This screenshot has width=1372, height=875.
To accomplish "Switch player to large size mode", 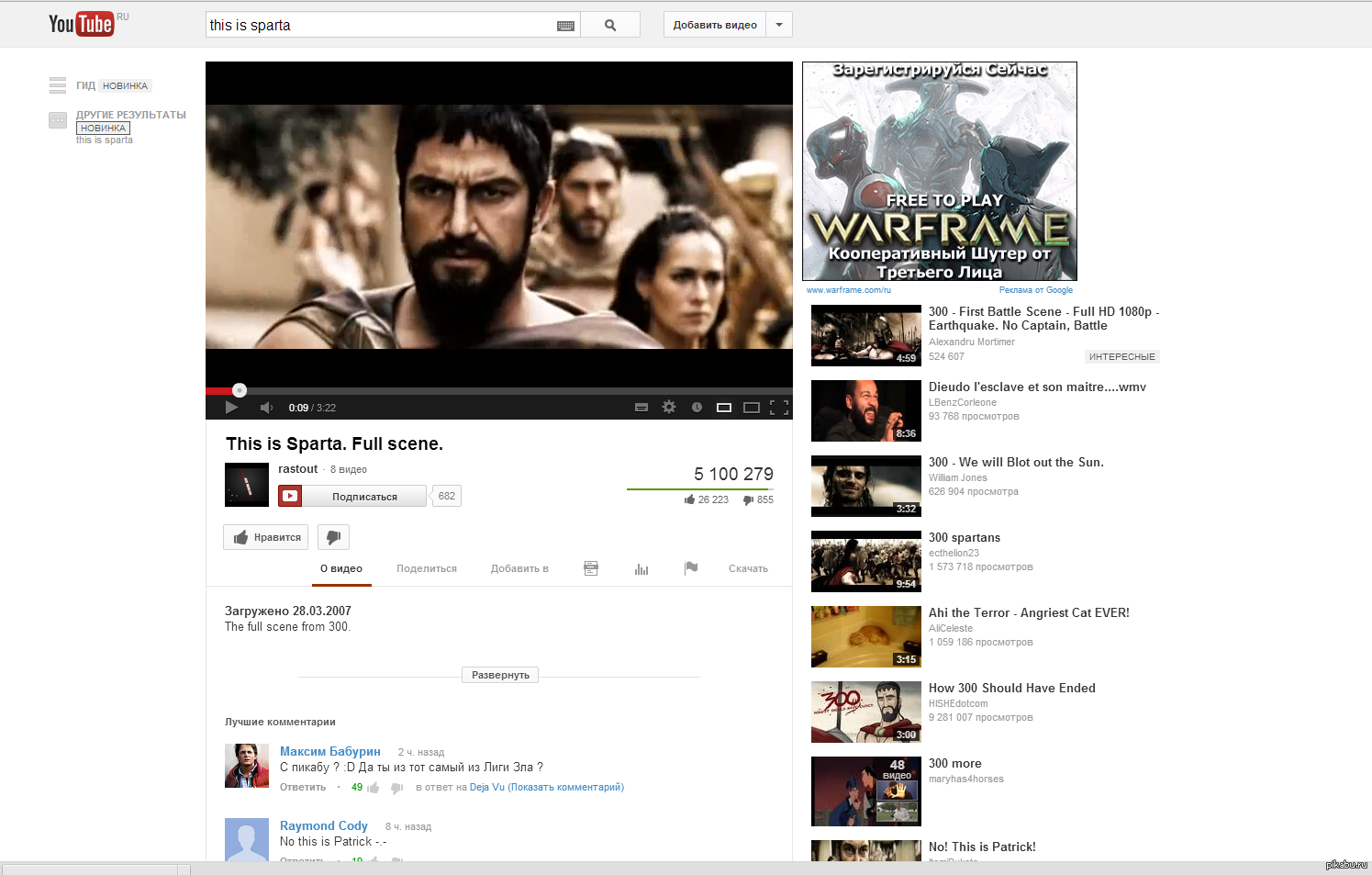I will tap(752, 408).
